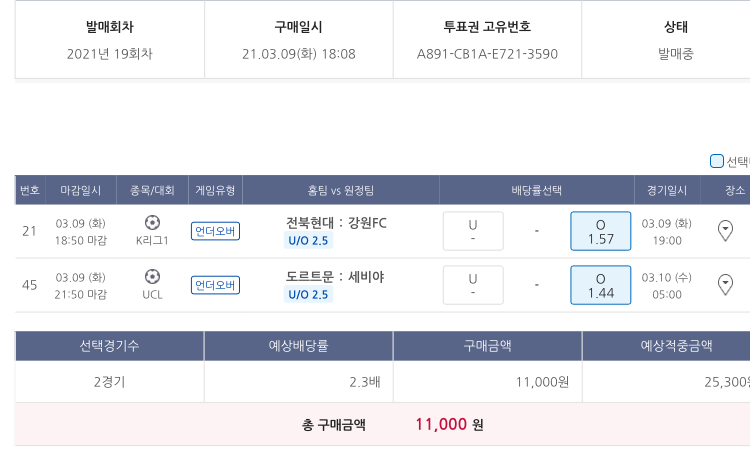Click the soccer ball icon for K리그1 match
Viewport: 750px width, 461px height.
[152, 222]
